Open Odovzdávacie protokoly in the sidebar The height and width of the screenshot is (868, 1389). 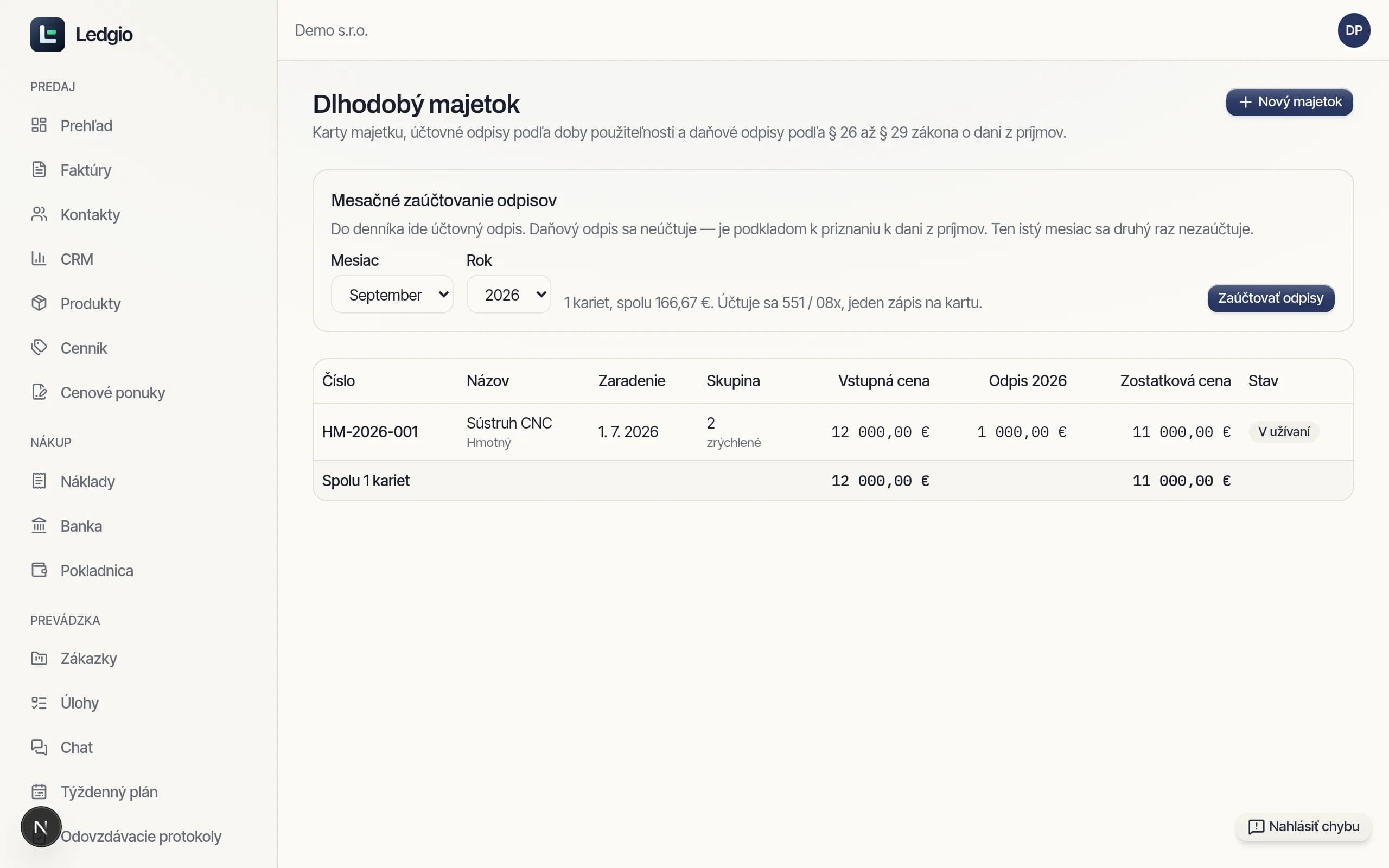click(141, 837)
